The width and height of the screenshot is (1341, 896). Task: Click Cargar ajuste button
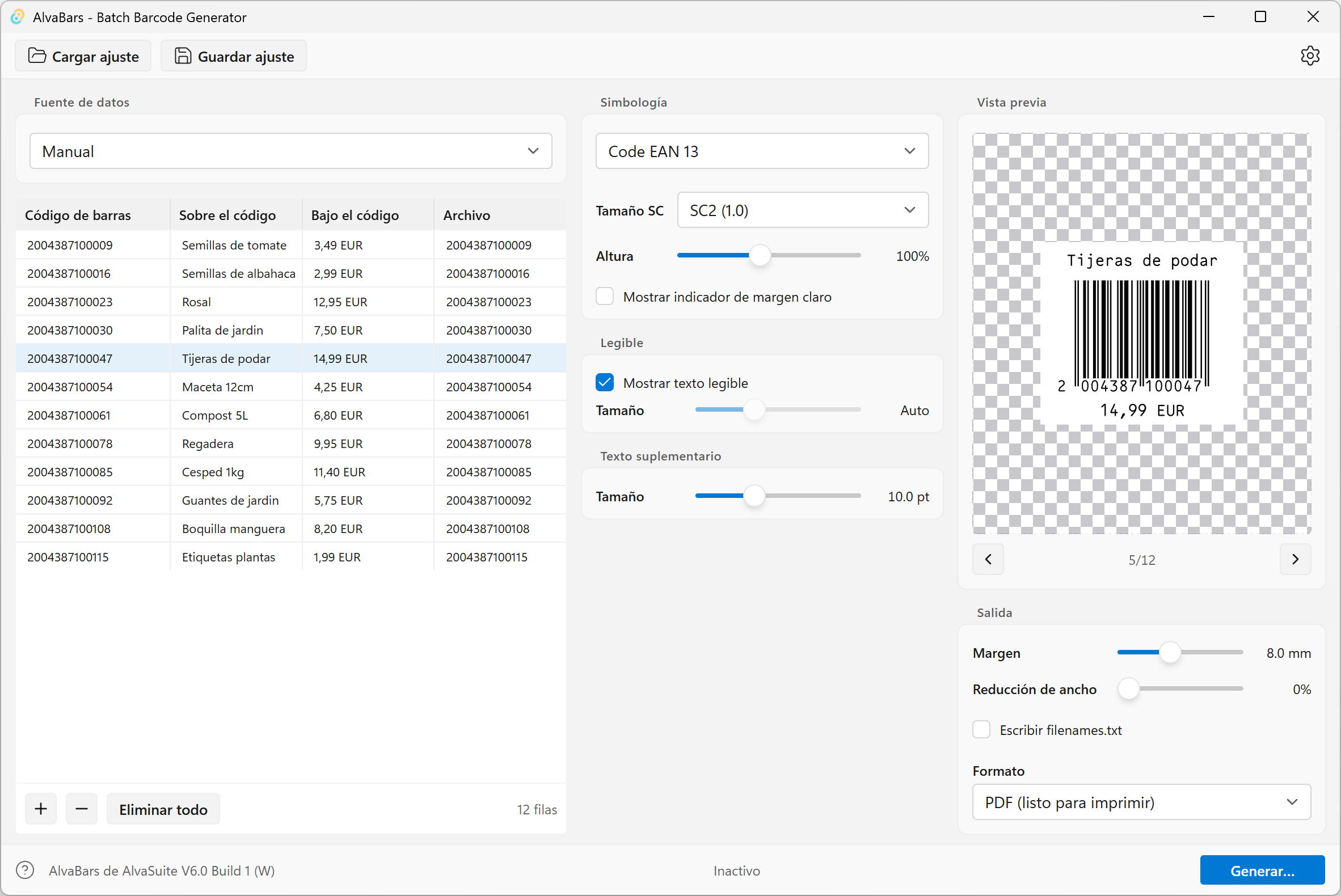(x=83, y=56)
